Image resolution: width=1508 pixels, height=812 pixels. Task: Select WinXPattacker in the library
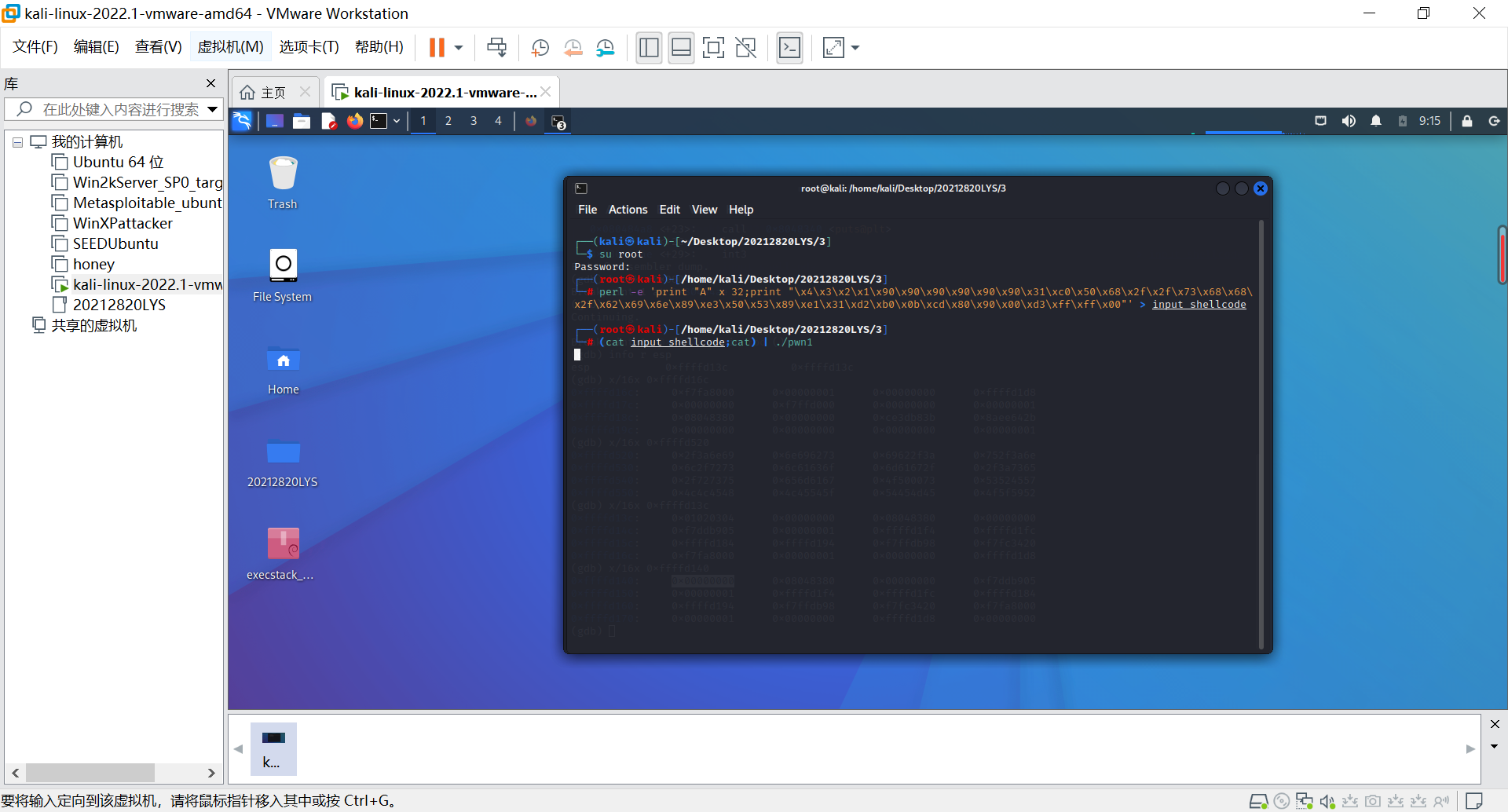coord(112,223)
